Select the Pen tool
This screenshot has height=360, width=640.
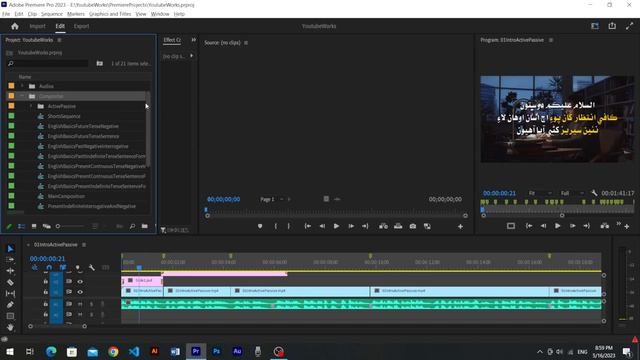[x=11, y=304]
